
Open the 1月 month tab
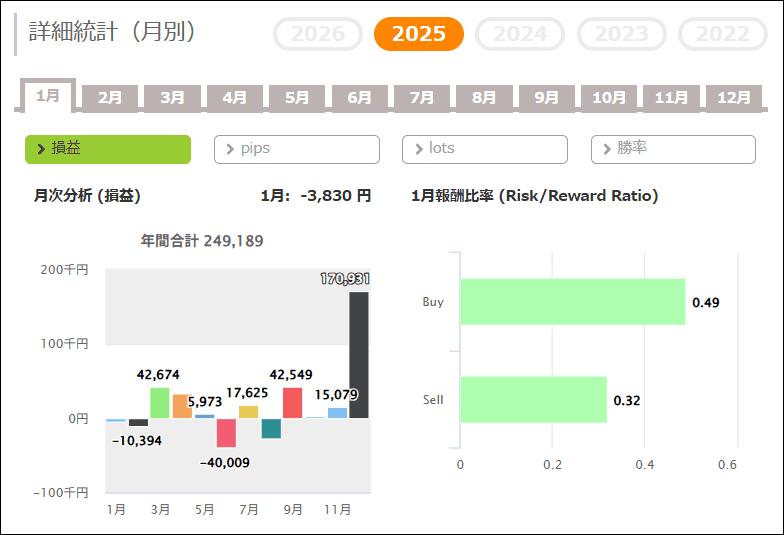(48, 96)
